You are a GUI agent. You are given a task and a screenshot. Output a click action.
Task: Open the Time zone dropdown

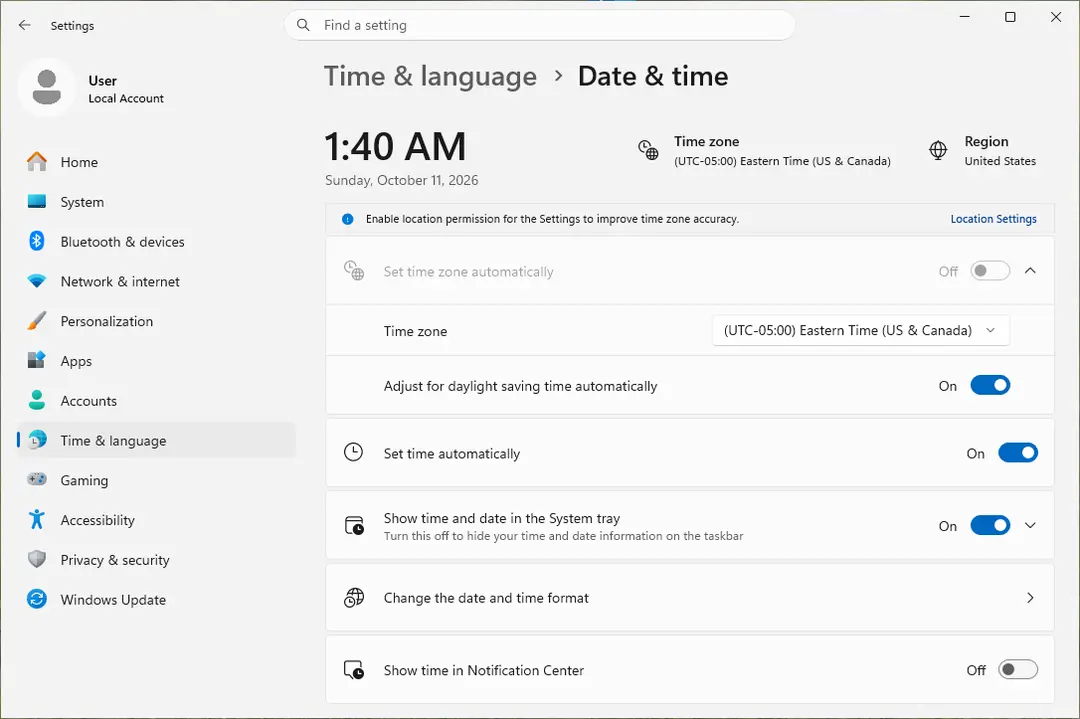click(861, 331)
